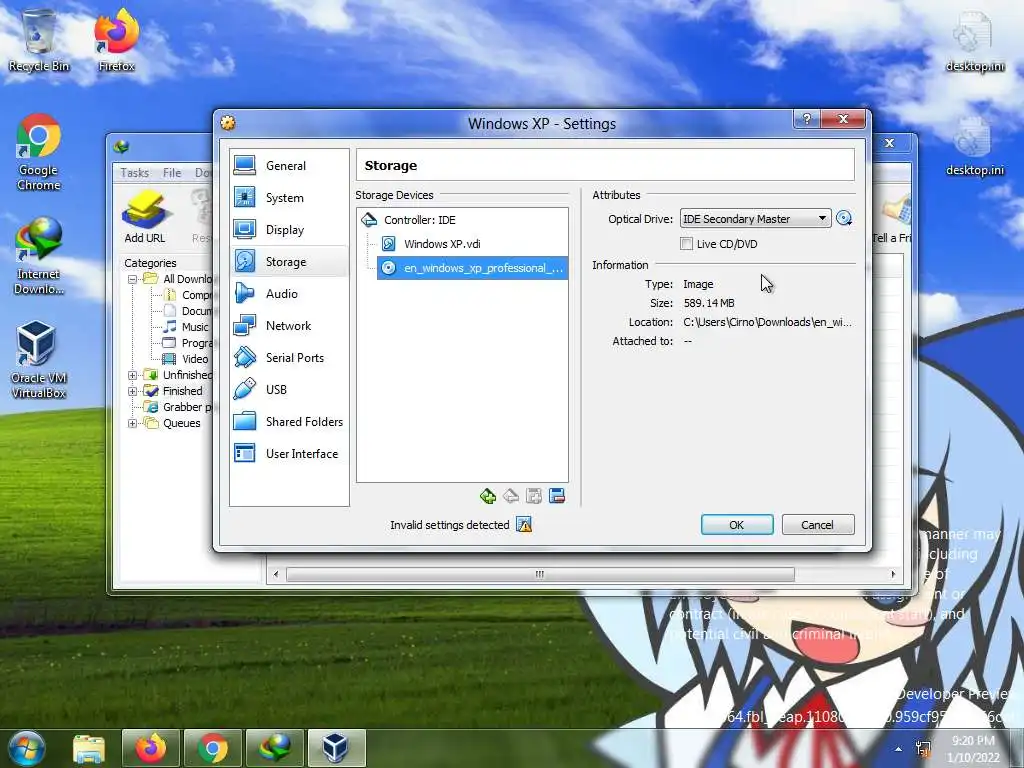
Task: Select Oracle VM VirtualBox desktop shortcut
Action: coord(39,360)
